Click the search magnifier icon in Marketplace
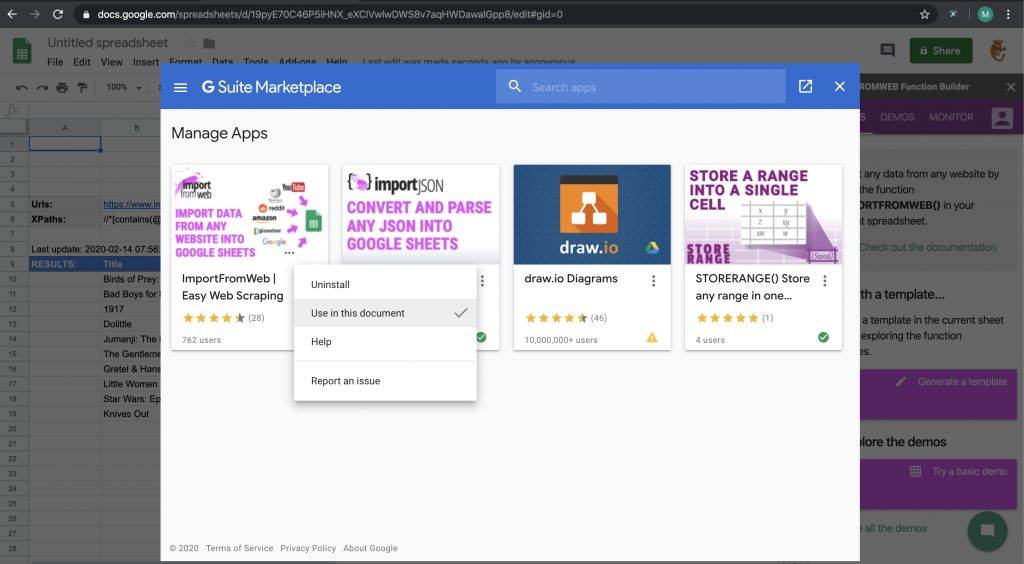The height and width of the screenshot is (564, 1024). 515,86
